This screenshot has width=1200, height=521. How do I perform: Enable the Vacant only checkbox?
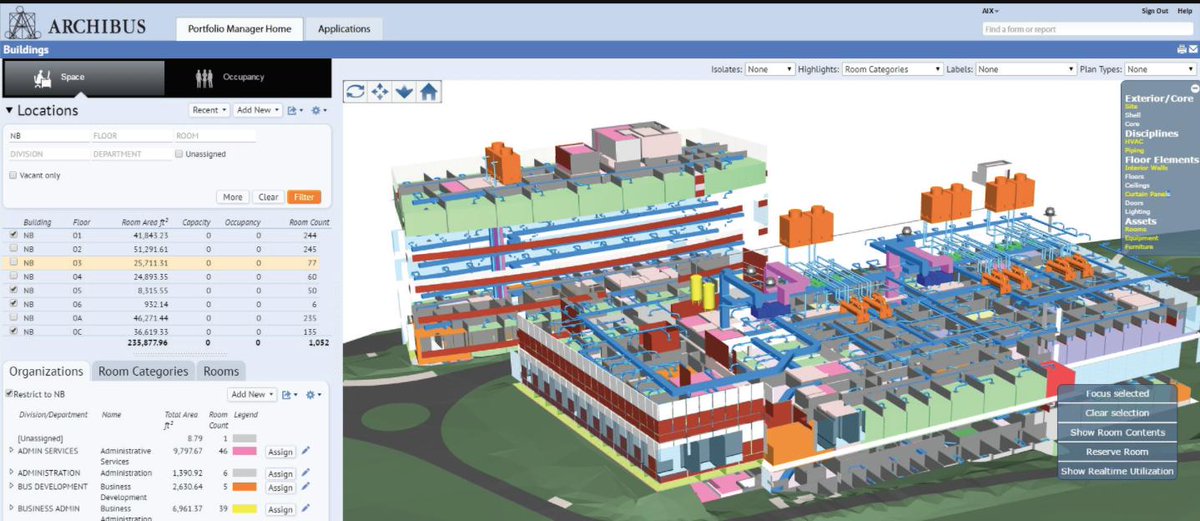point(13,175)
